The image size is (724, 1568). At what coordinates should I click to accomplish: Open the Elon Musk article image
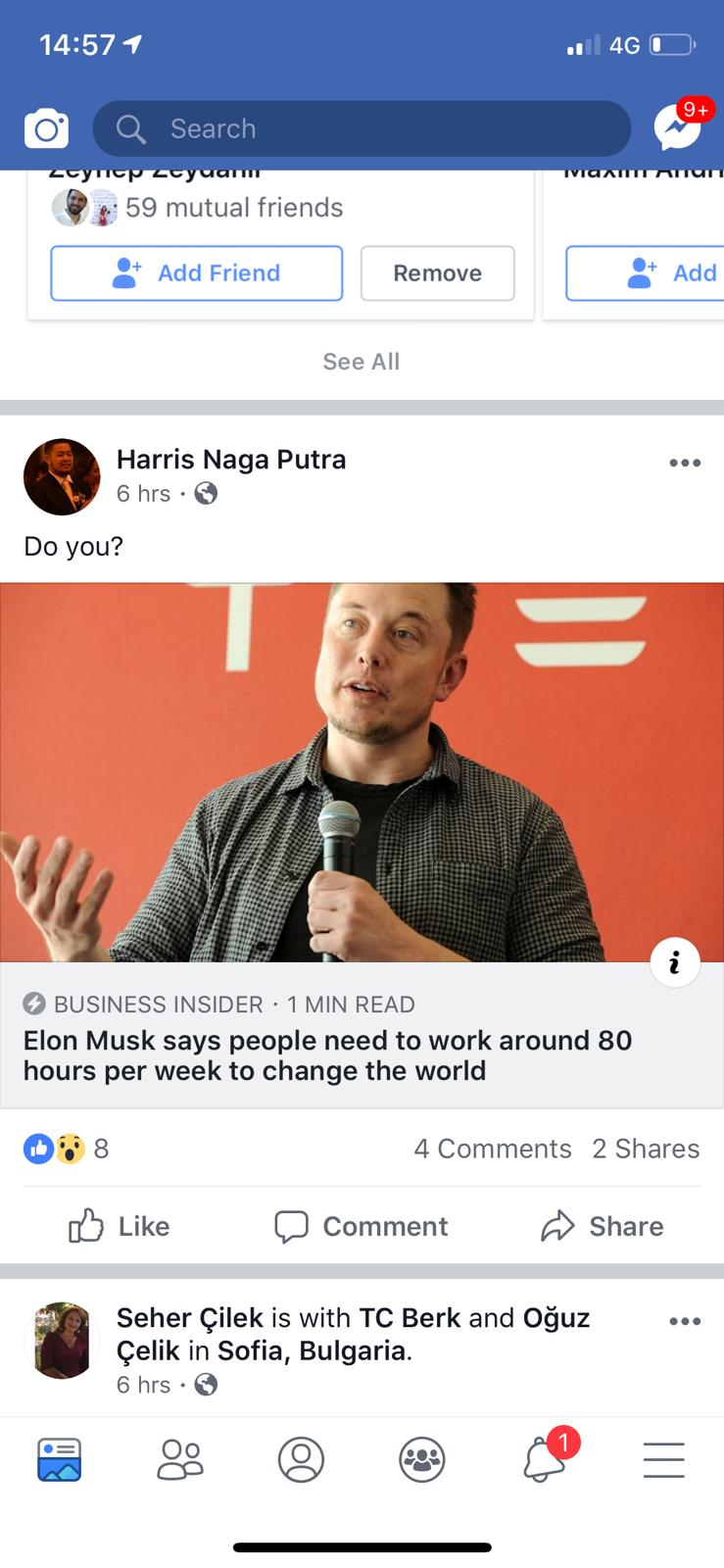(x=362, y=772)
